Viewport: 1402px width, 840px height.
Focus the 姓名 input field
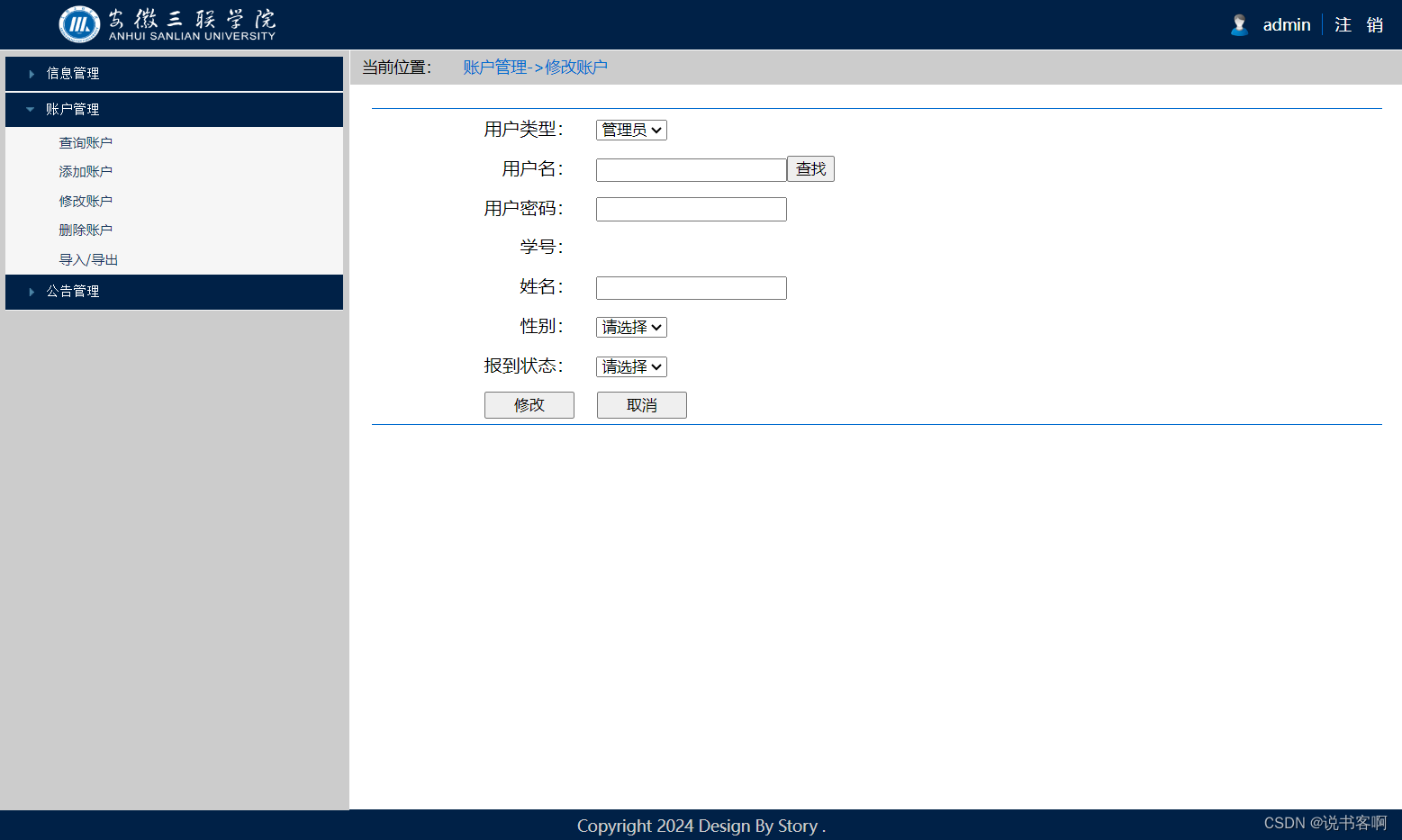click(692, 288)
